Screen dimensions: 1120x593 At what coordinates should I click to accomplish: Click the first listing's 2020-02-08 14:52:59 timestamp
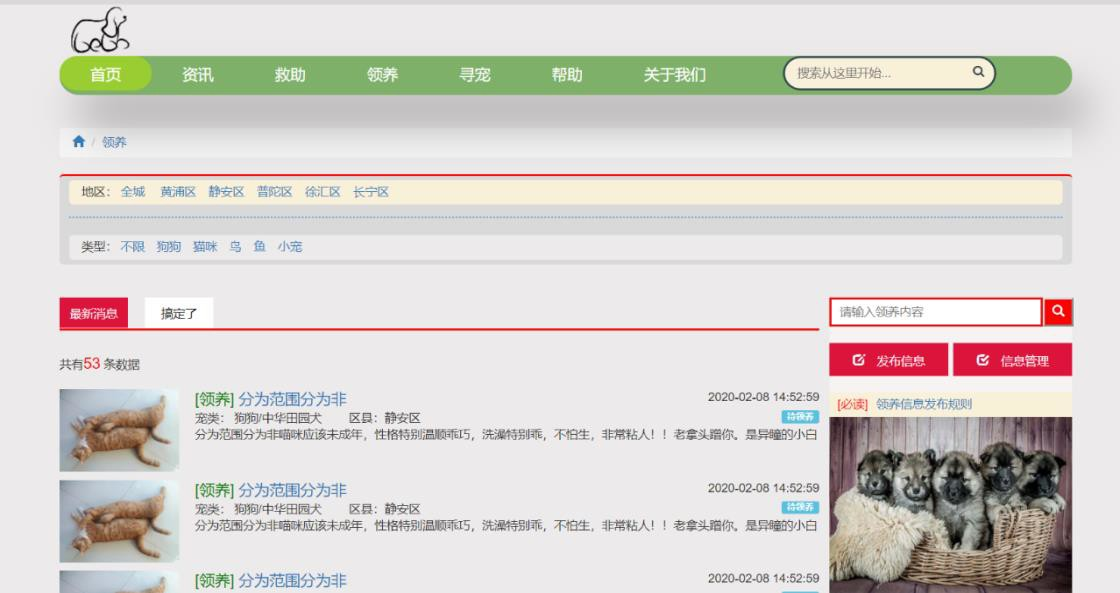763,397
